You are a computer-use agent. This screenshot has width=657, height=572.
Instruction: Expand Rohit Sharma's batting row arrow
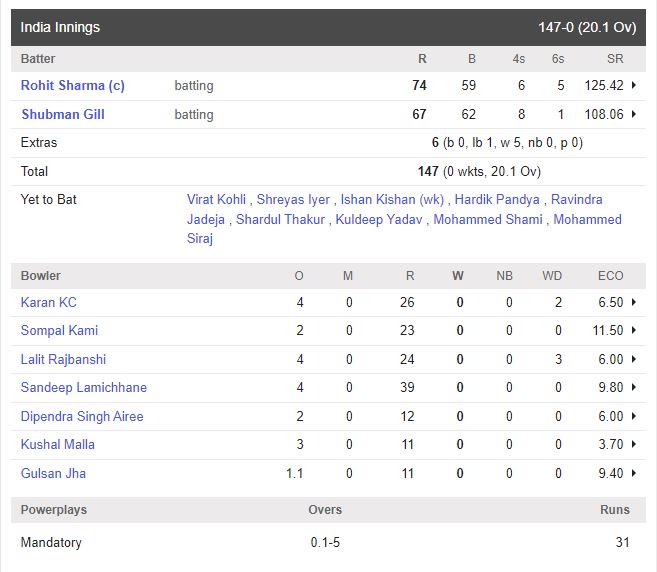(x=634, y=86)
